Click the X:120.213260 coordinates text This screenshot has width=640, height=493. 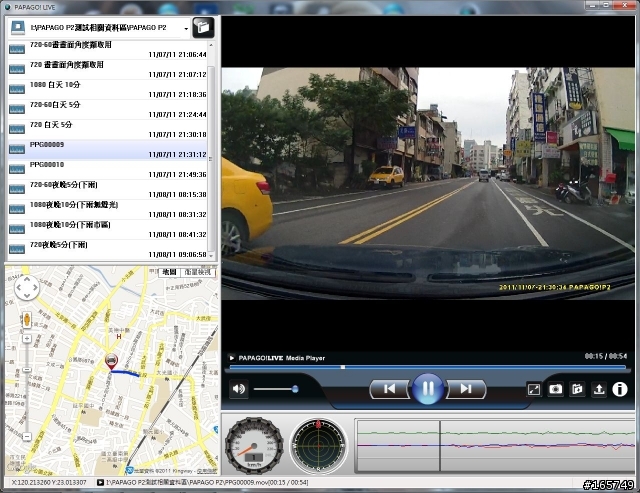pyautogui.click(x=49, y=482)
